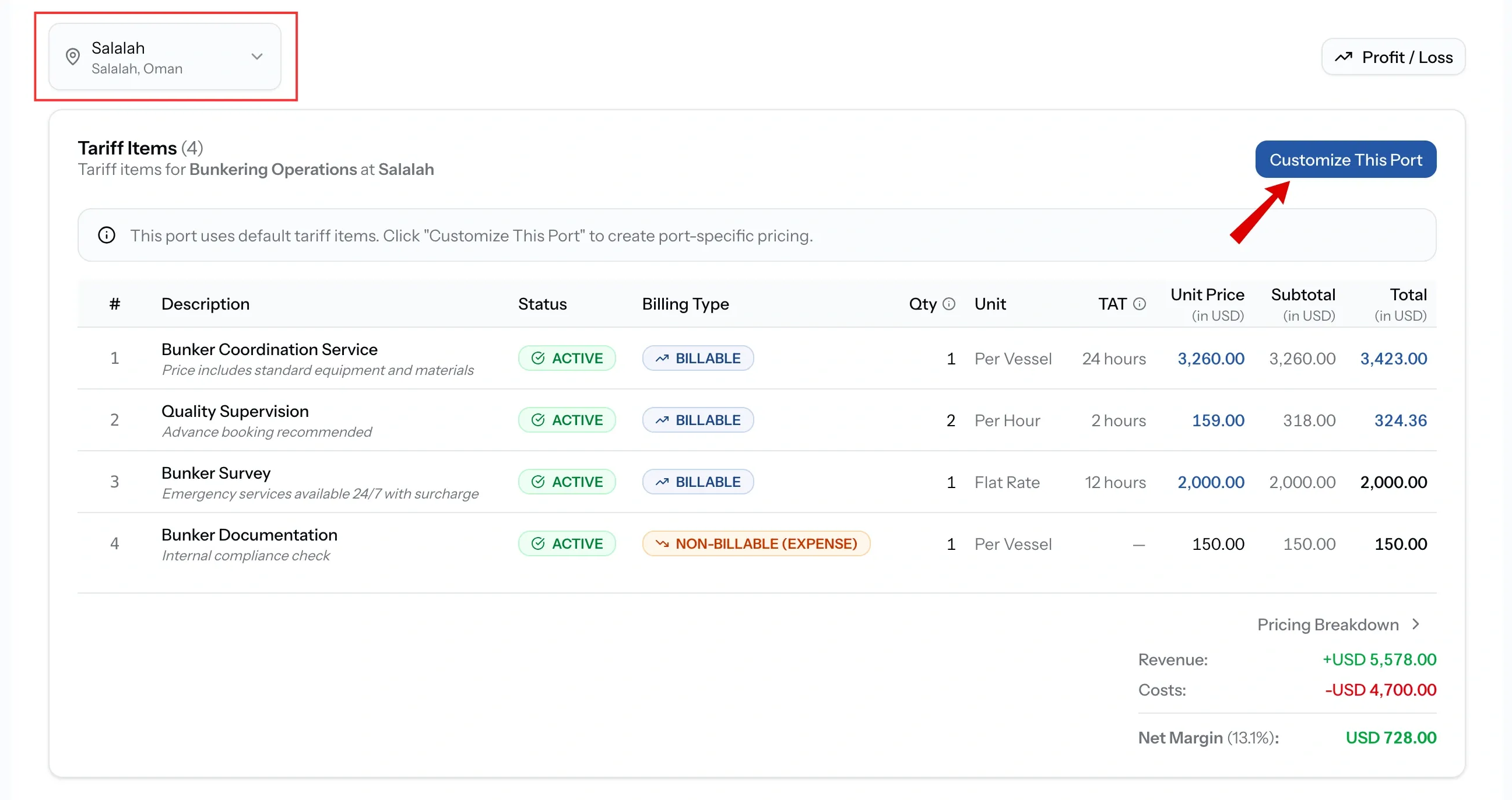Screen dimensions: 1512x800
Task: Click ACTIVE badge for Bunker Survey
Action: point(567,482)
